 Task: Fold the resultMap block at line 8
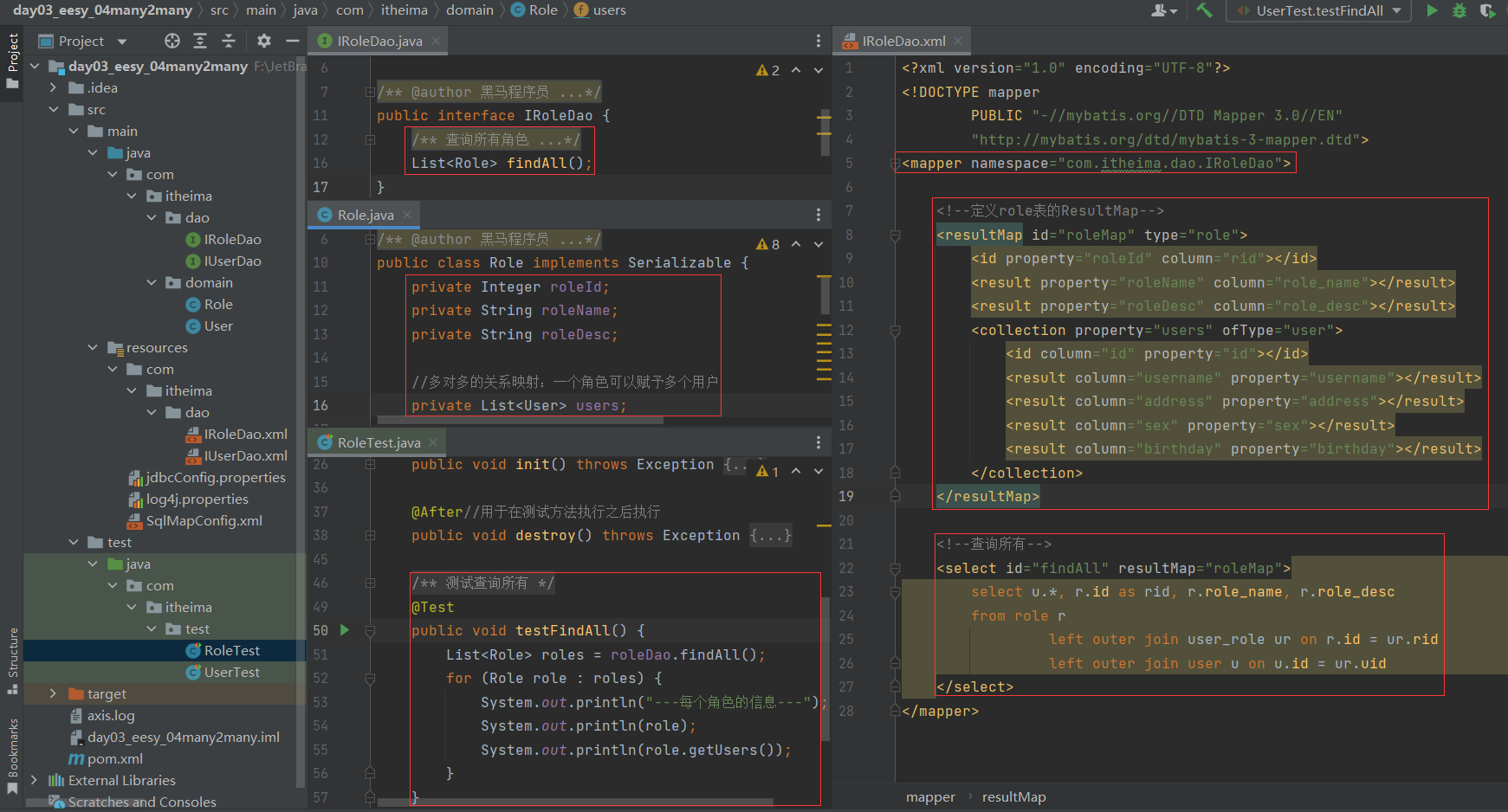pos(895,235)
